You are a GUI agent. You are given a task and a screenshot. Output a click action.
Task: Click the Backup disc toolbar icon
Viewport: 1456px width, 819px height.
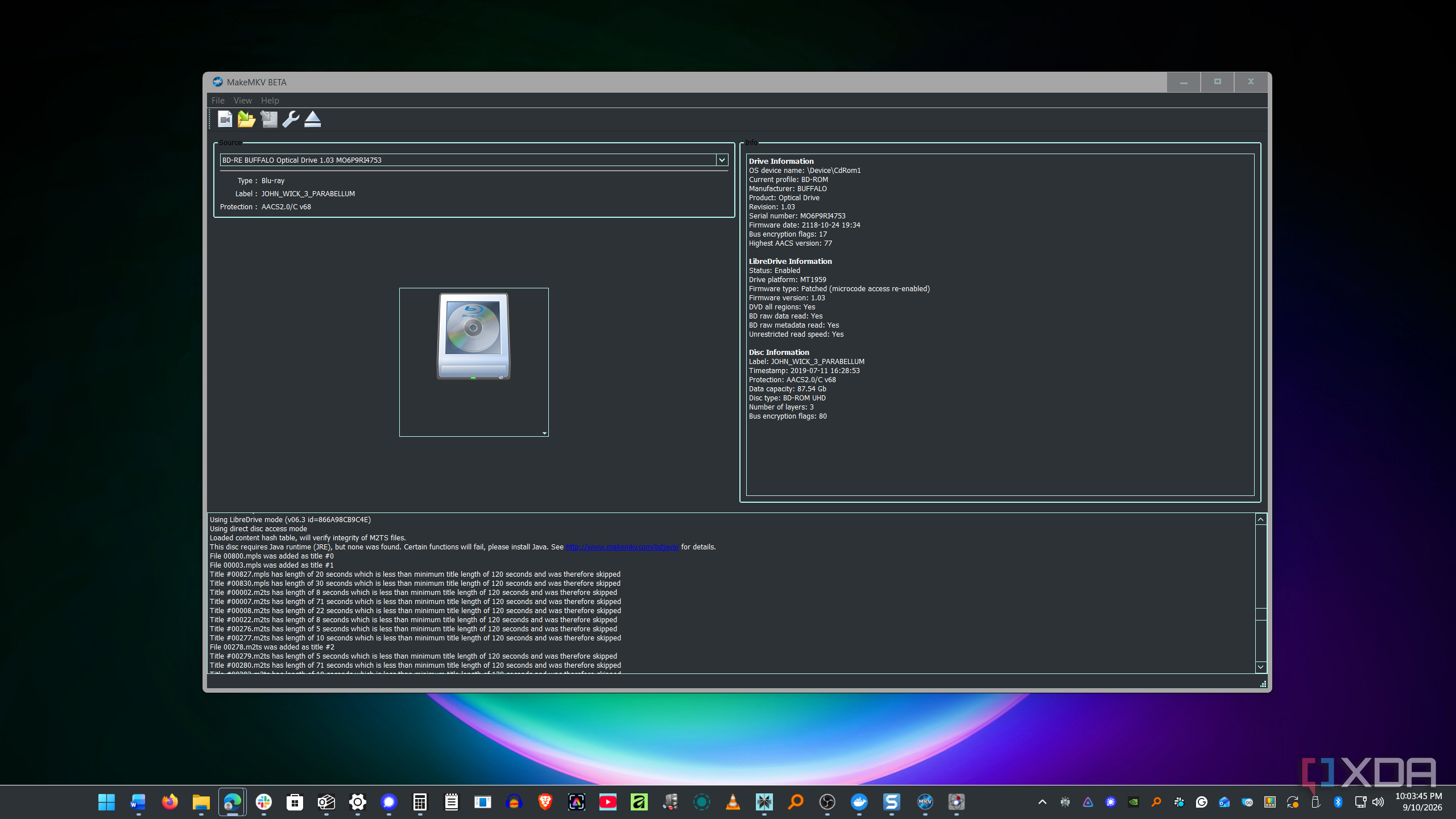pos(268,119)
